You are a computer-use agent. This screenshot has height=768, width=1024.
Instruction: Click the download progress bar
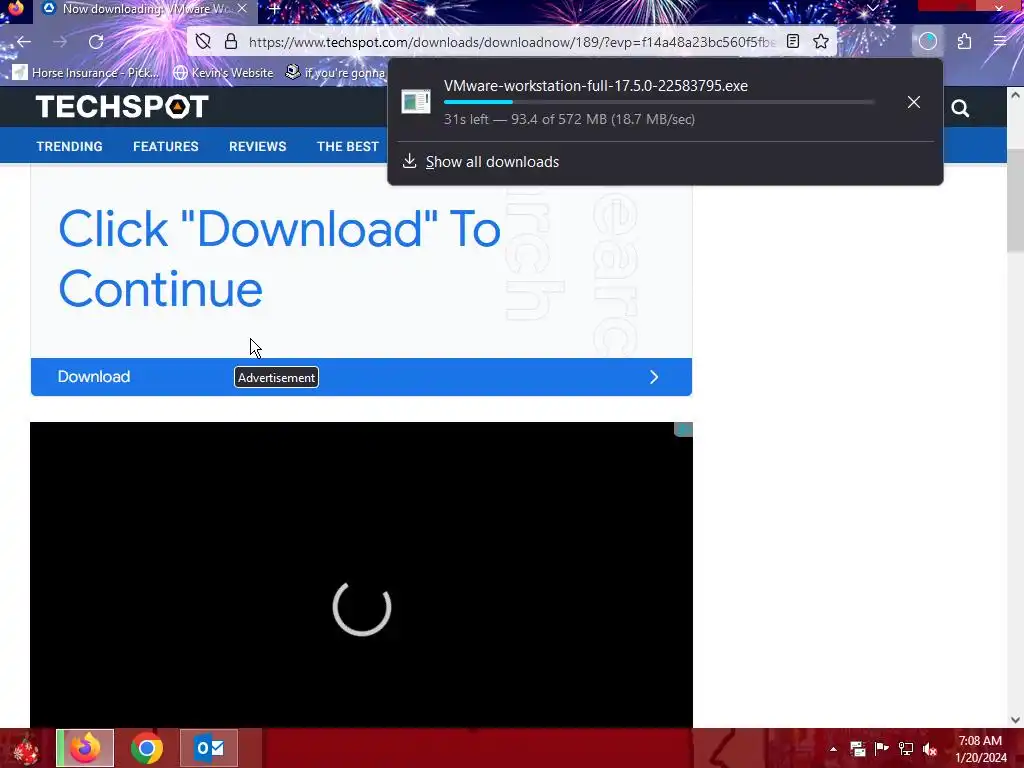point(659,102)
